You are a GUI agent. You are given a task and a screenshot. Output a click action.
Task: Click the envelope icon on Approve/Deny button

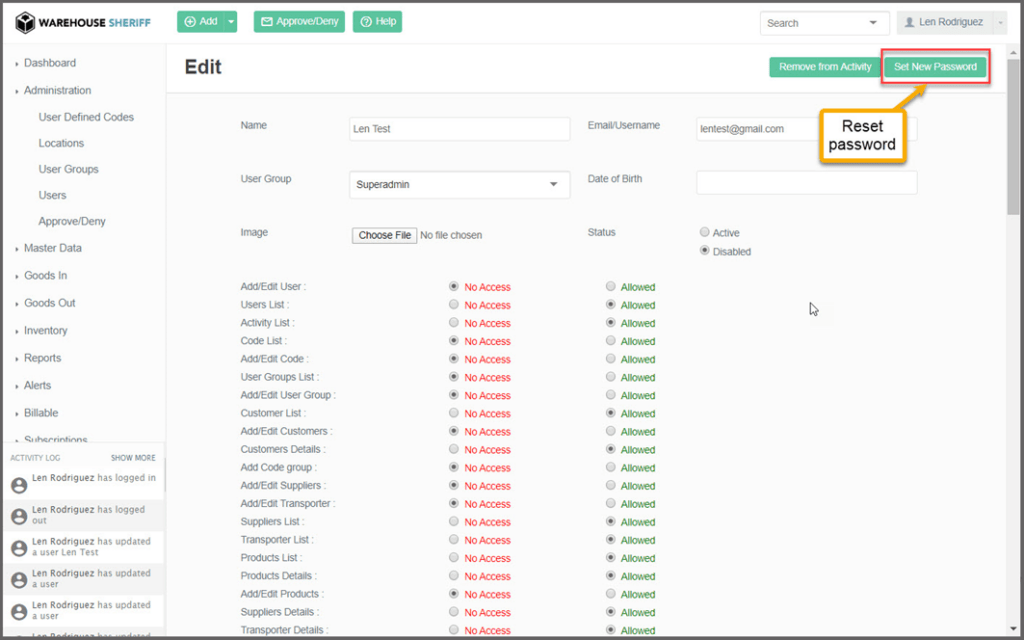click(266, 22)
